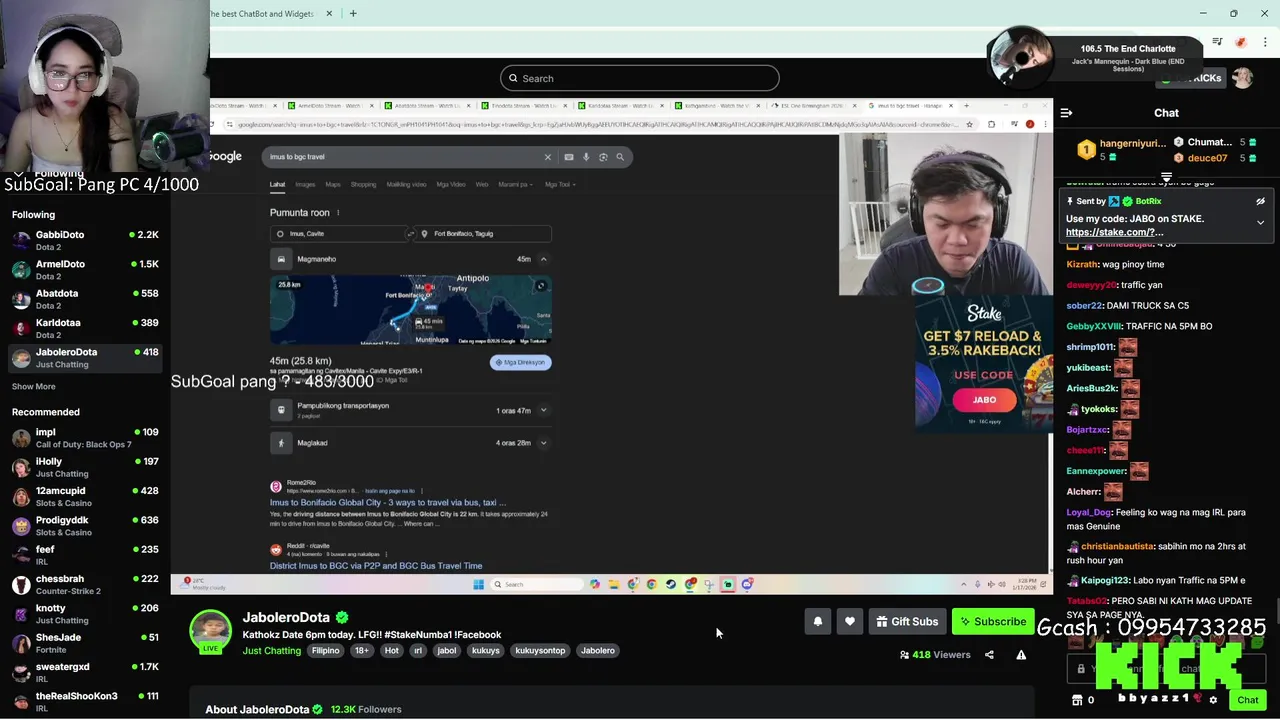The image size is (1280, 720).
Task: Switch to Maikling video tab
Action: [406, 185]
